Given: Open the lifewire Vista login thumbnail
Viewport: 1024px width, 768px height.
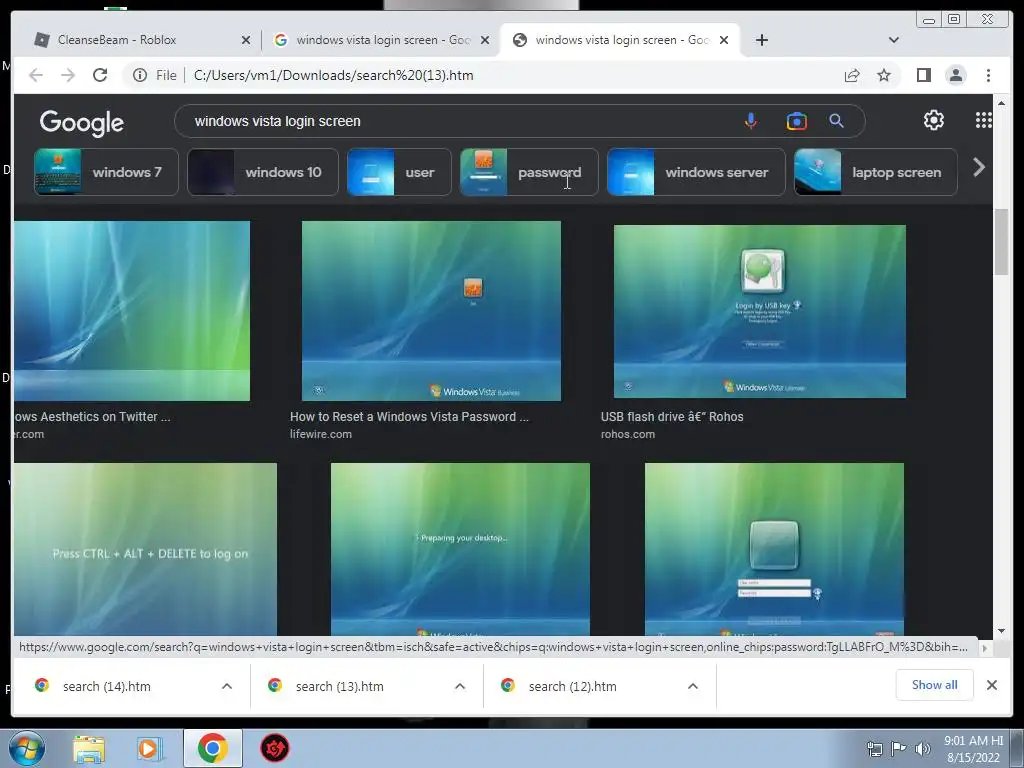Looking at the screenshot, I should click(431, 311).
